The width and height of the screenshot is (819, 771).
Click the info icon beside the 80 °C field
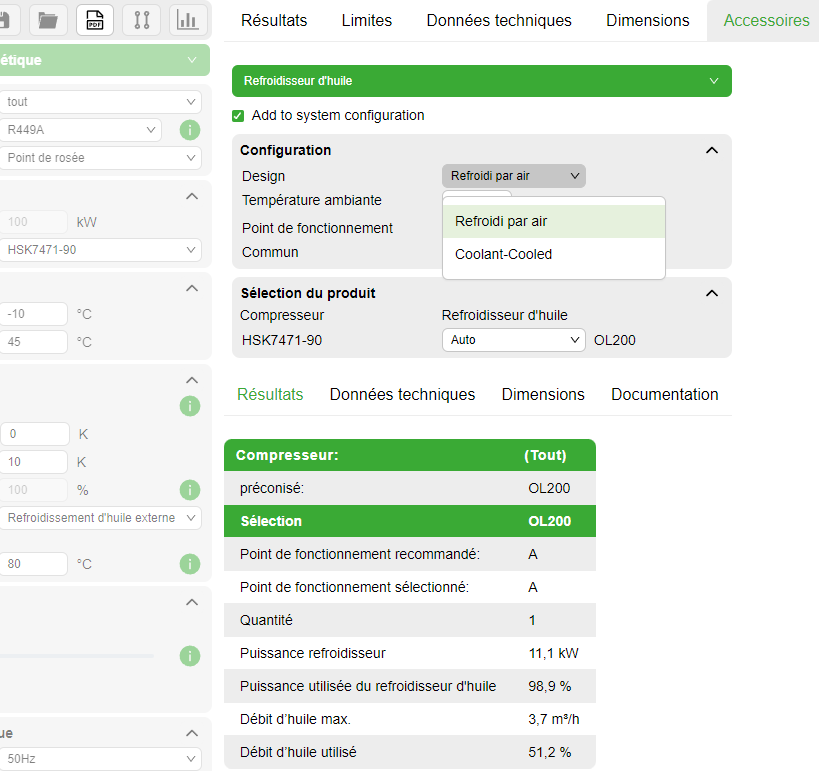pyautogui.click(x=189, y=563)
